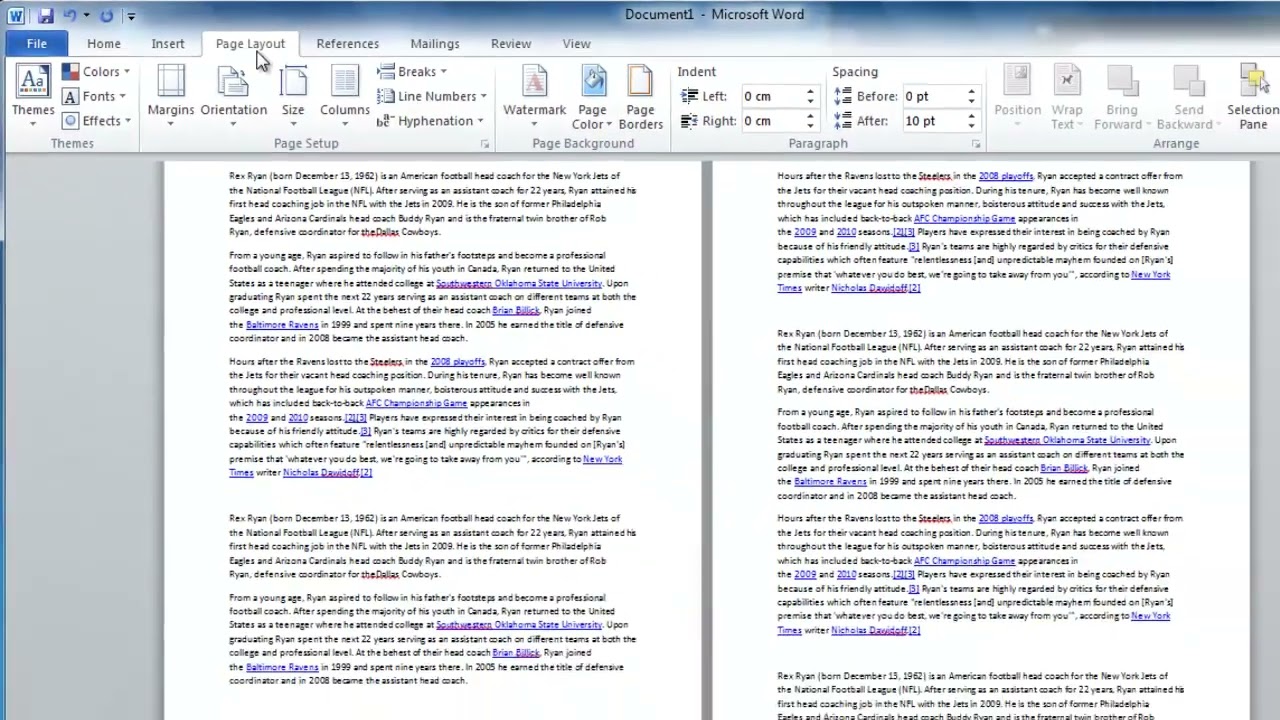
Task: Click the Page Borders button
Action: coord(640,97)
